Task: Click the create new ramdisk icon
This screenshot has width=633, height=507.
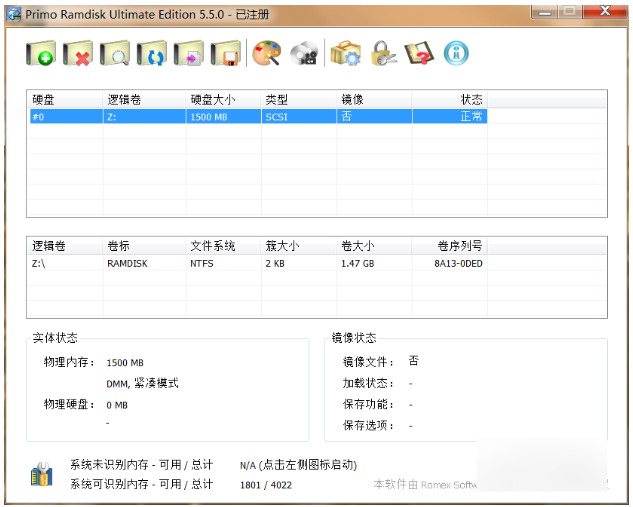Action: pos(41,53)
